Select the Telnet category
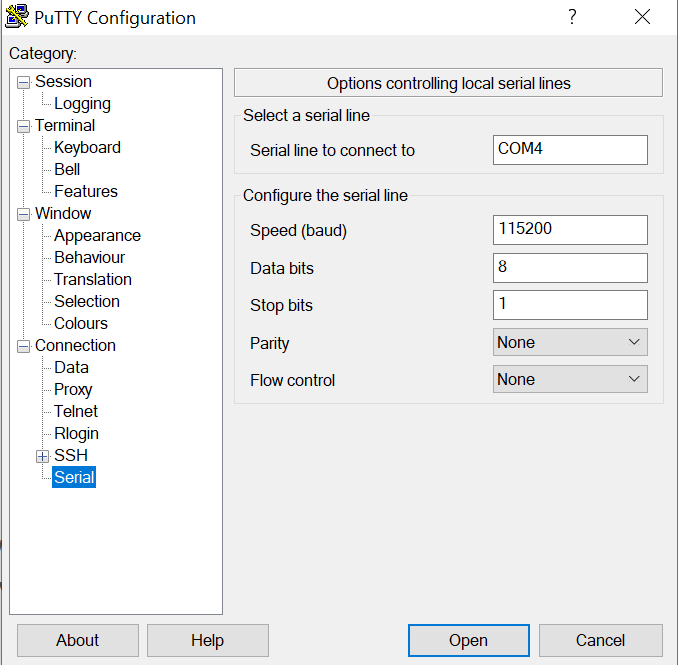The width and height of the screenshot is (678, 665). tap(76, 411)
